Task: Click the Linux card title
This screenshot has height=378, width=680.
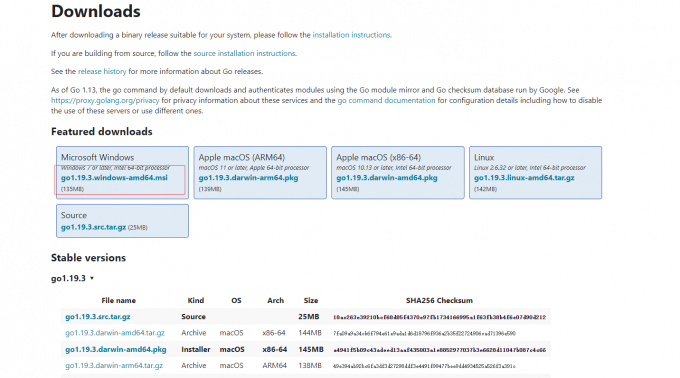Action: [484, 157]
